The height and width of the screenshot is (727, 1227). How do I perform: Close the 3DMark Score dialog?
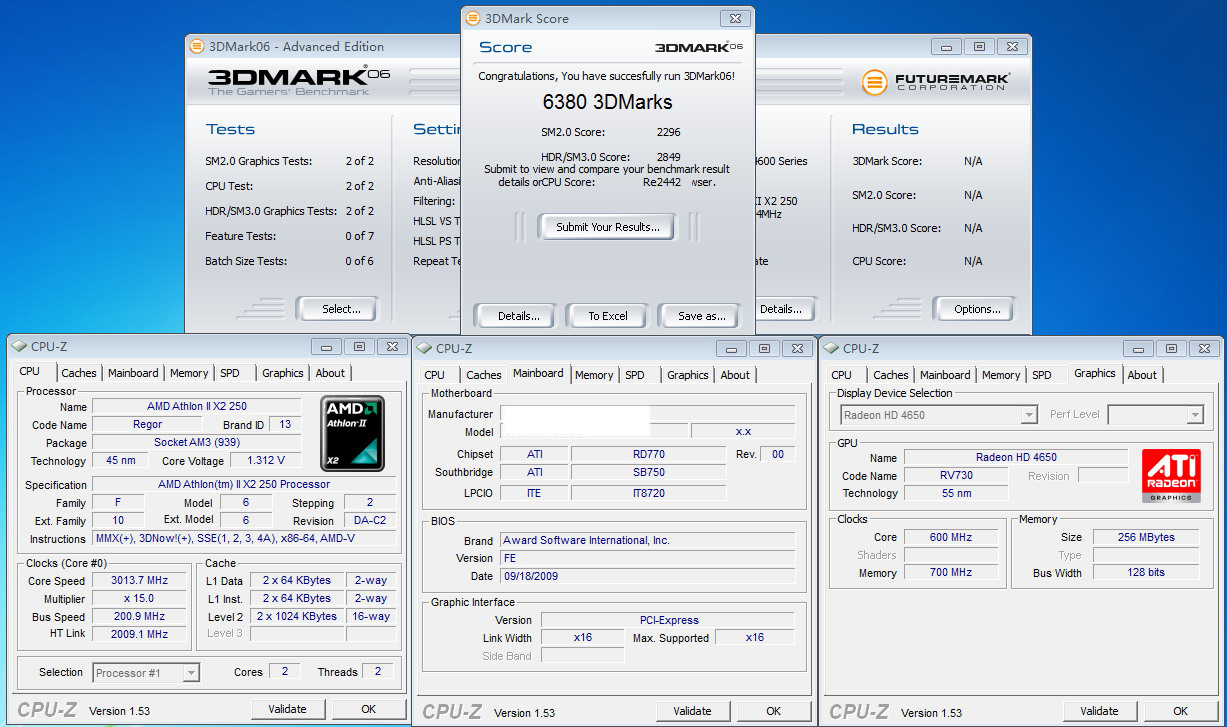(735, 18)
